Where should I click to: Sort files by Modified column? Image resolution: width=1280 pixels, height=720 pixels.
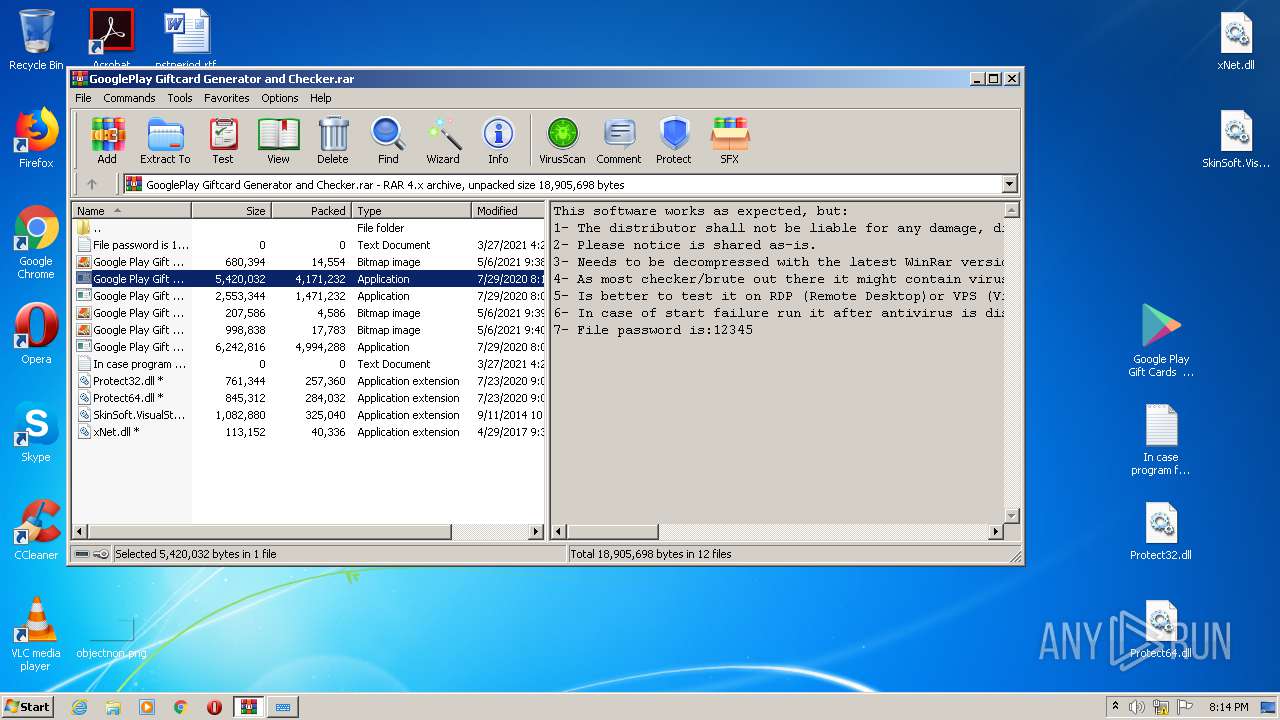coord(508,211)
